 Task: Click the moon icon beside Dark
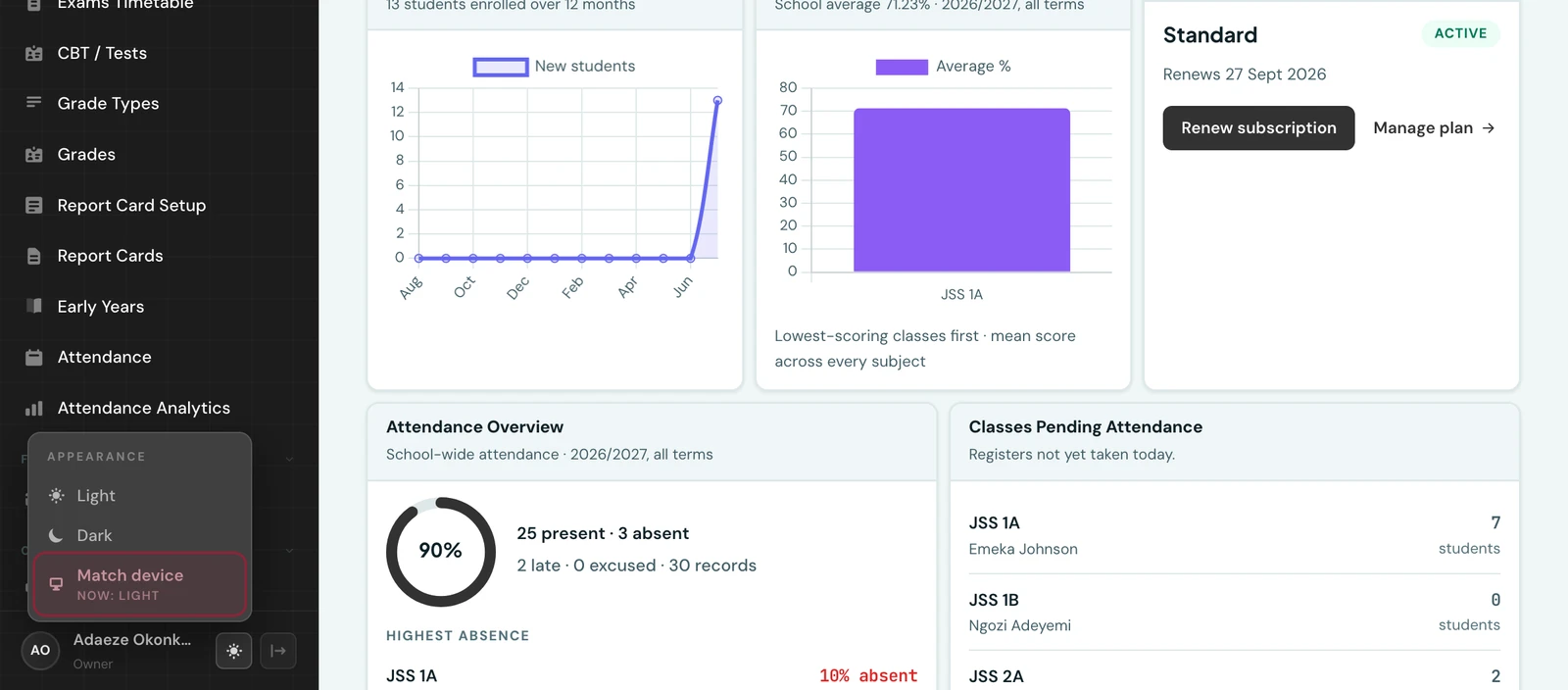(x=57, y=535)
